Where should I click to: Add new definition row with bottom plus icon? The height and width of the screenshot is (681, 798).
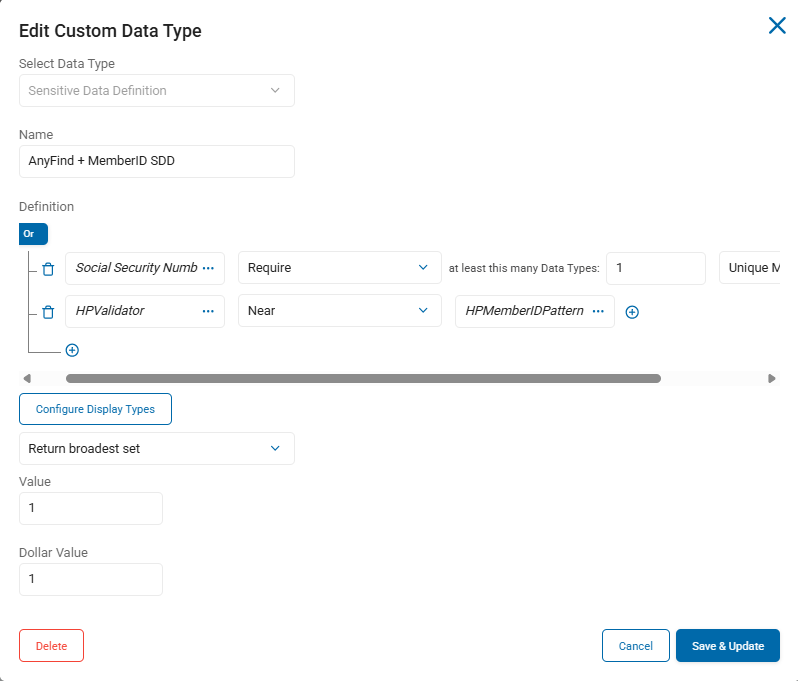click(72, 350)
